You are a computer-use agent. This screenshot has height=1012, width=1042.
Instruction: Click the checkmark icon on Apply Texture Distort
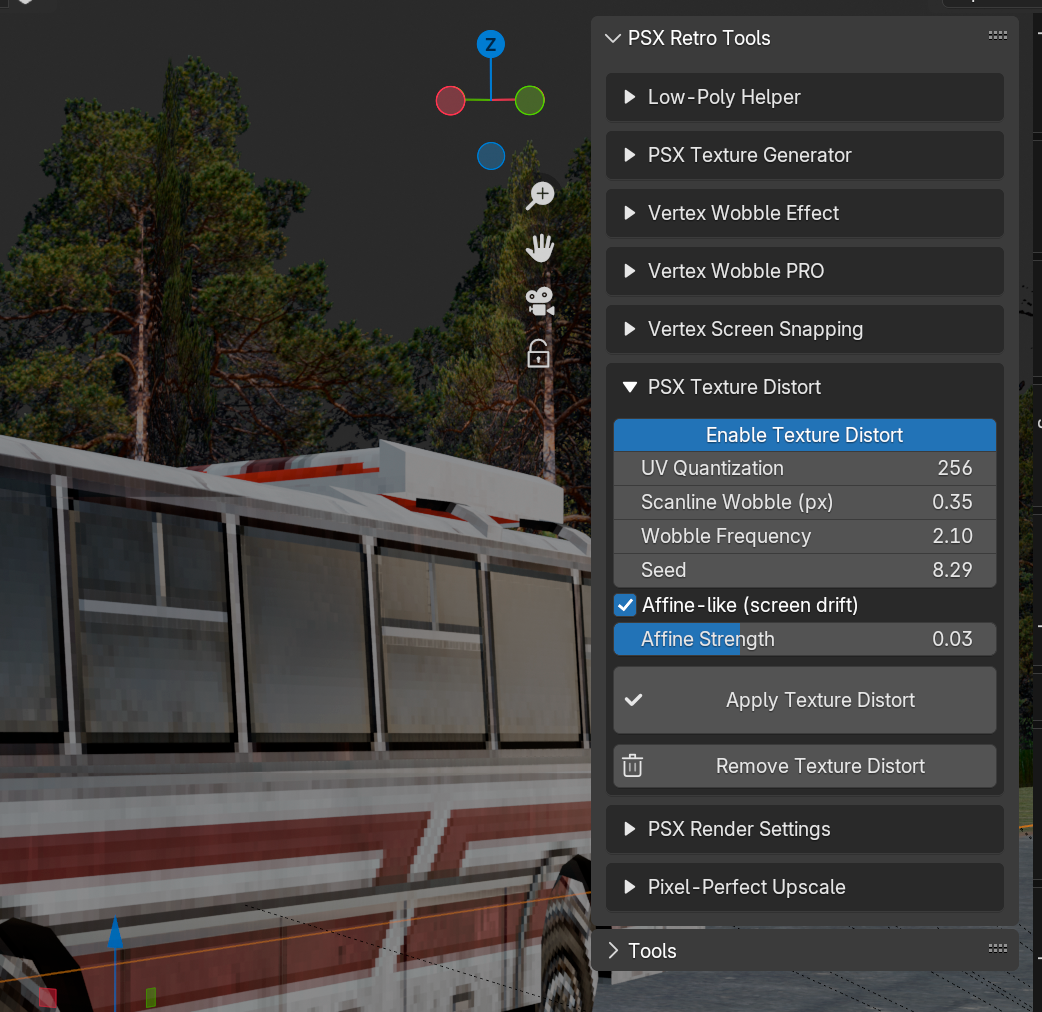[633, 700]
